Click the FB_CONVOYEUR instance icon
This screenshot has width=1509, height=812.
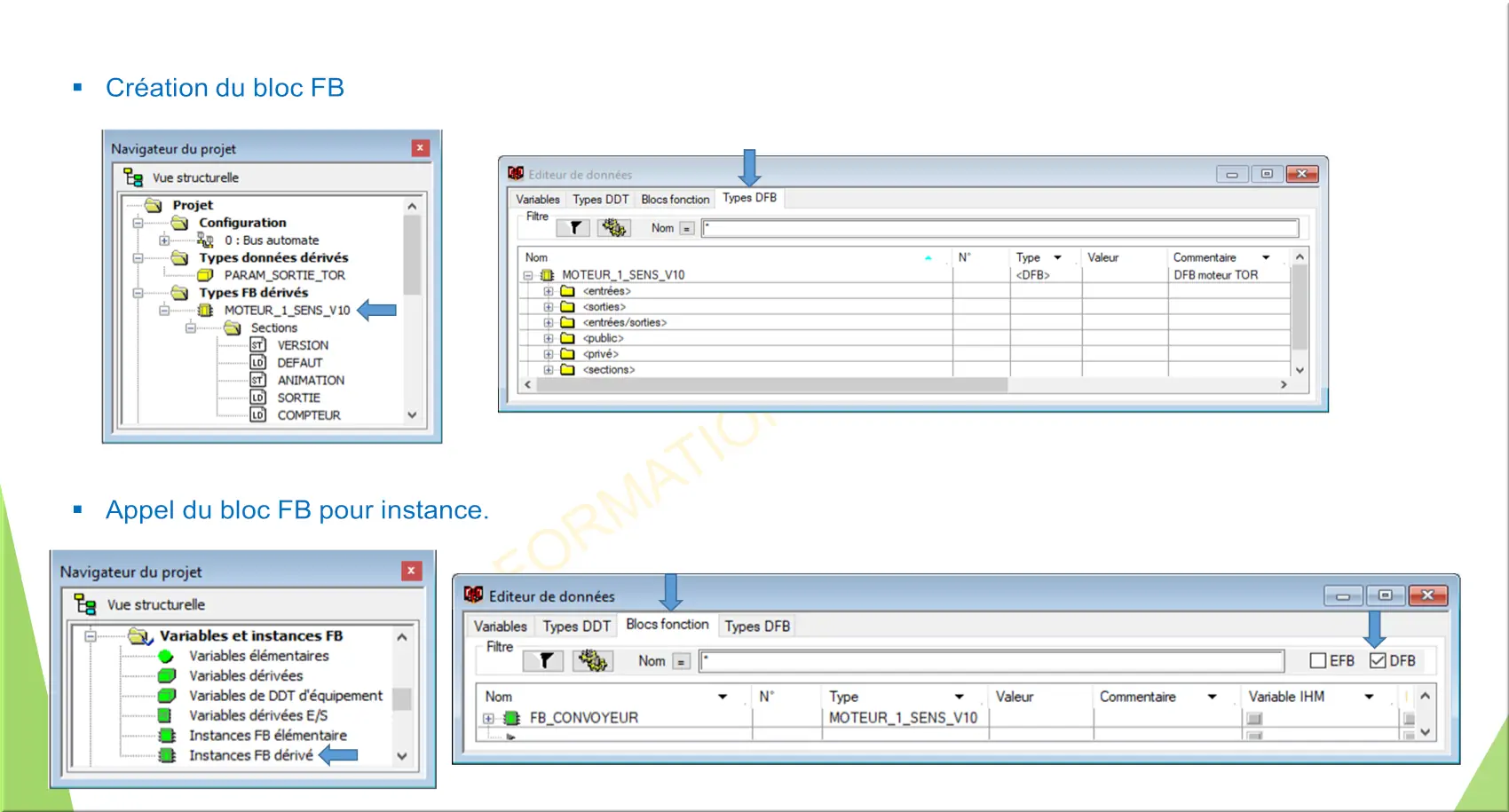[x=511, y=718]
